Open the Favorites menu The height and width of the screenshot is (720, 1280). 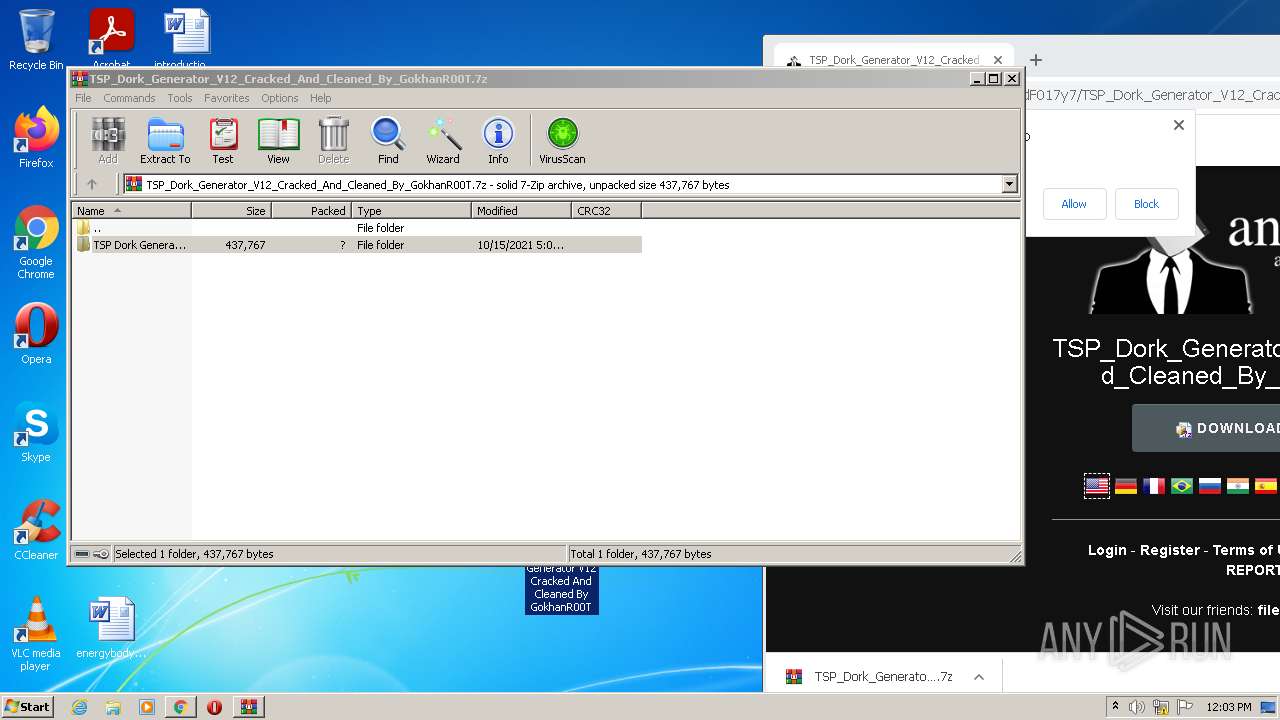(x=227, y=98)
